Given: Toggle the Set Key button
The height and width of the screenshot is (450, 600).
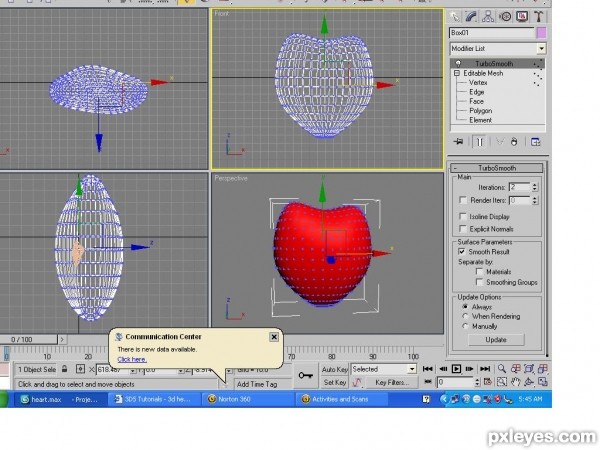Looking at the screenshot, I should coord(335,382).
